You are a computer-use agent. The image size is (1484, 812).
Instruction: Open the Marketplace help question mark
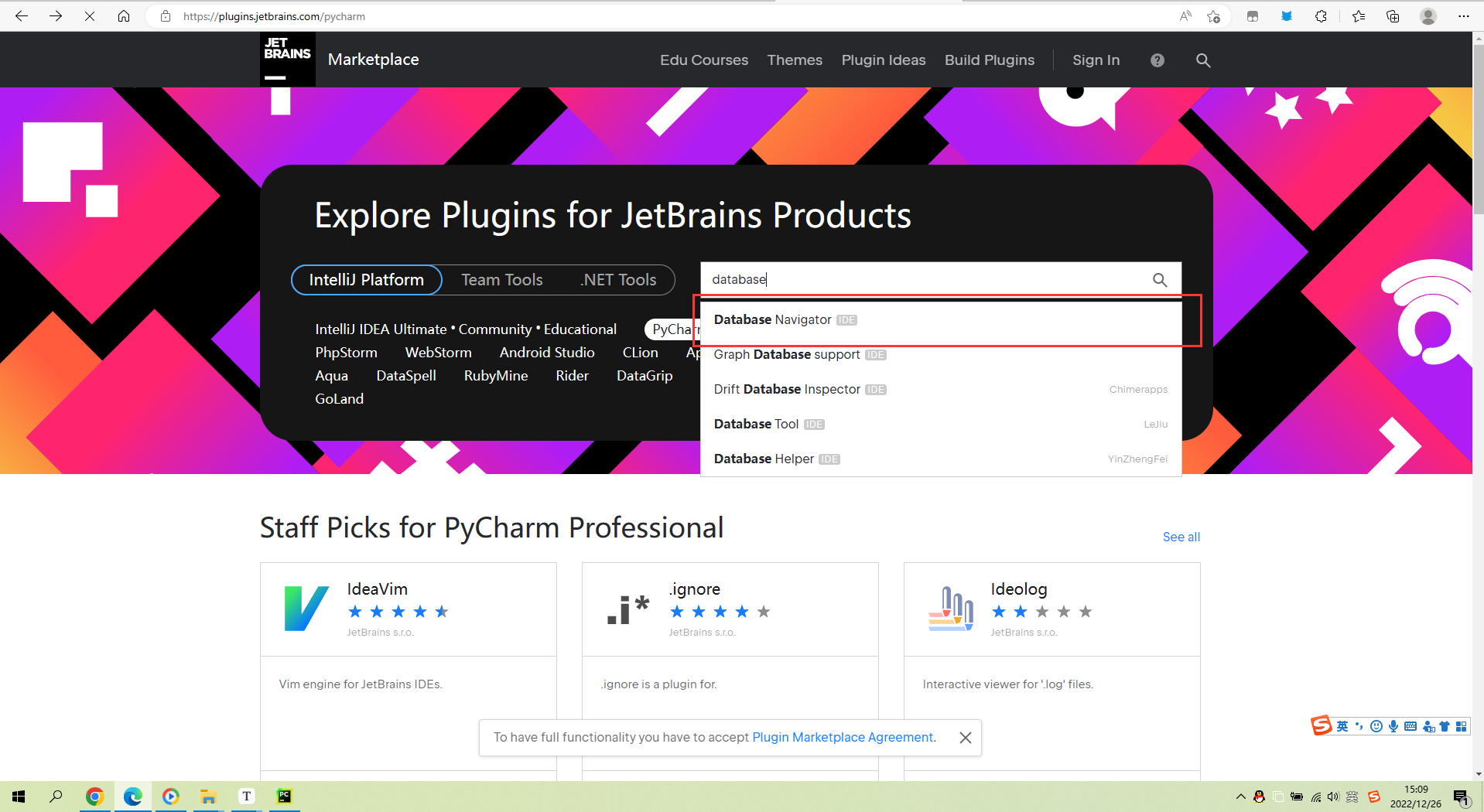coord(1157,60)
